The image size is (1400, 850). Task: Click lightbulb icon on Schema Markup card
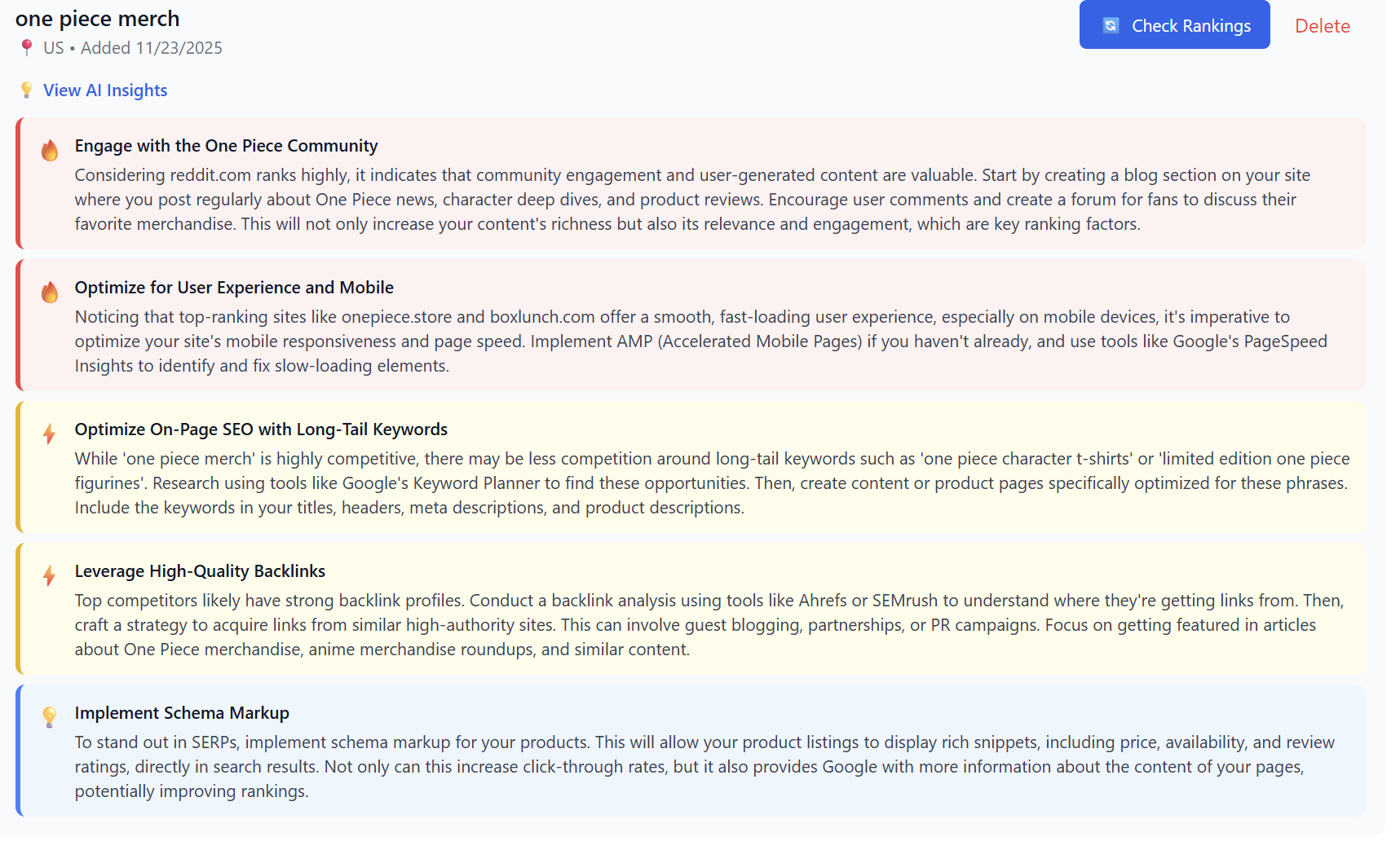[x=50, y=717]
